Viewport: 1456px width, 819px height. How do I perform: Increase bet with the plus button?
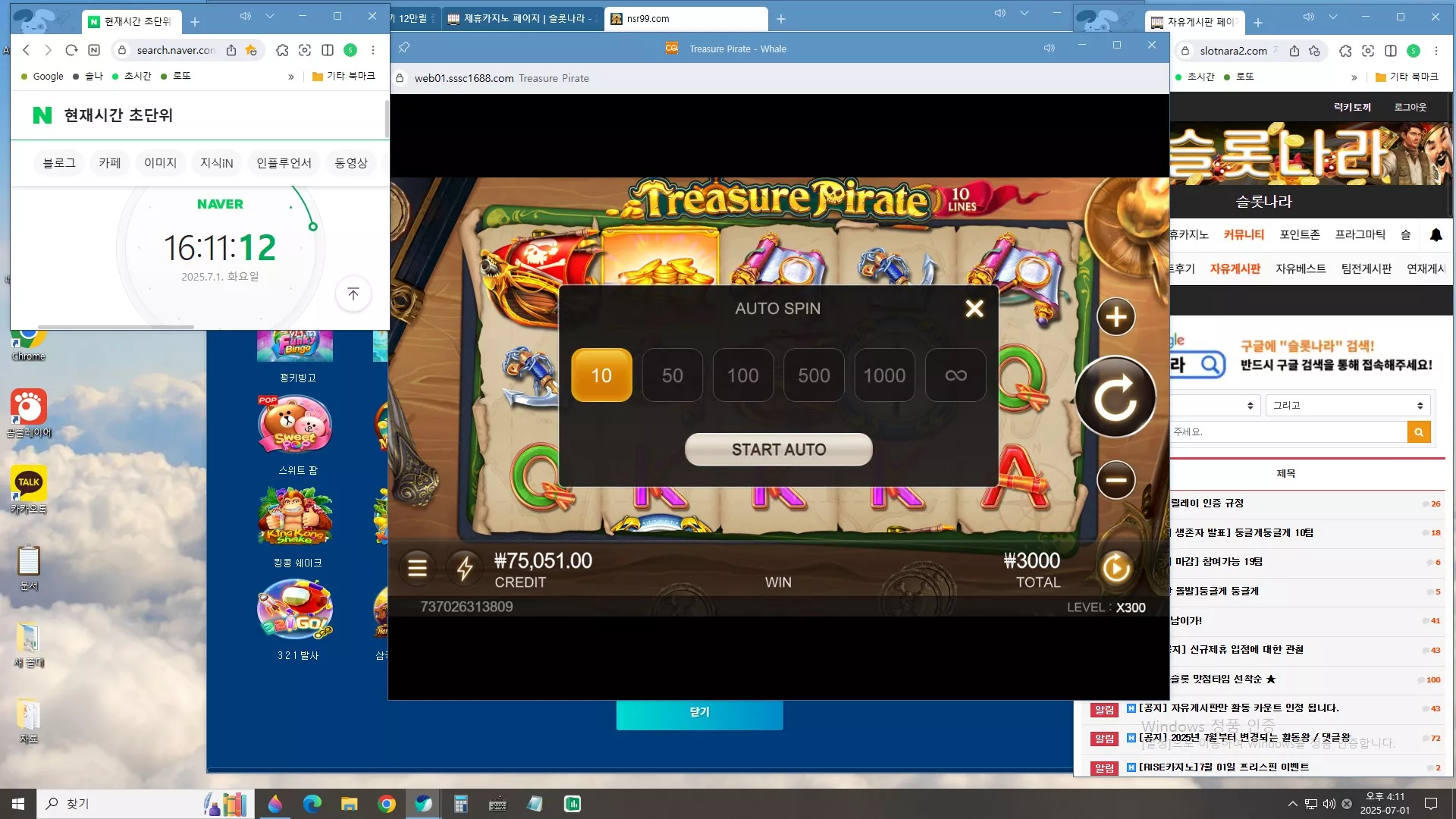(x=1116, y=317)
